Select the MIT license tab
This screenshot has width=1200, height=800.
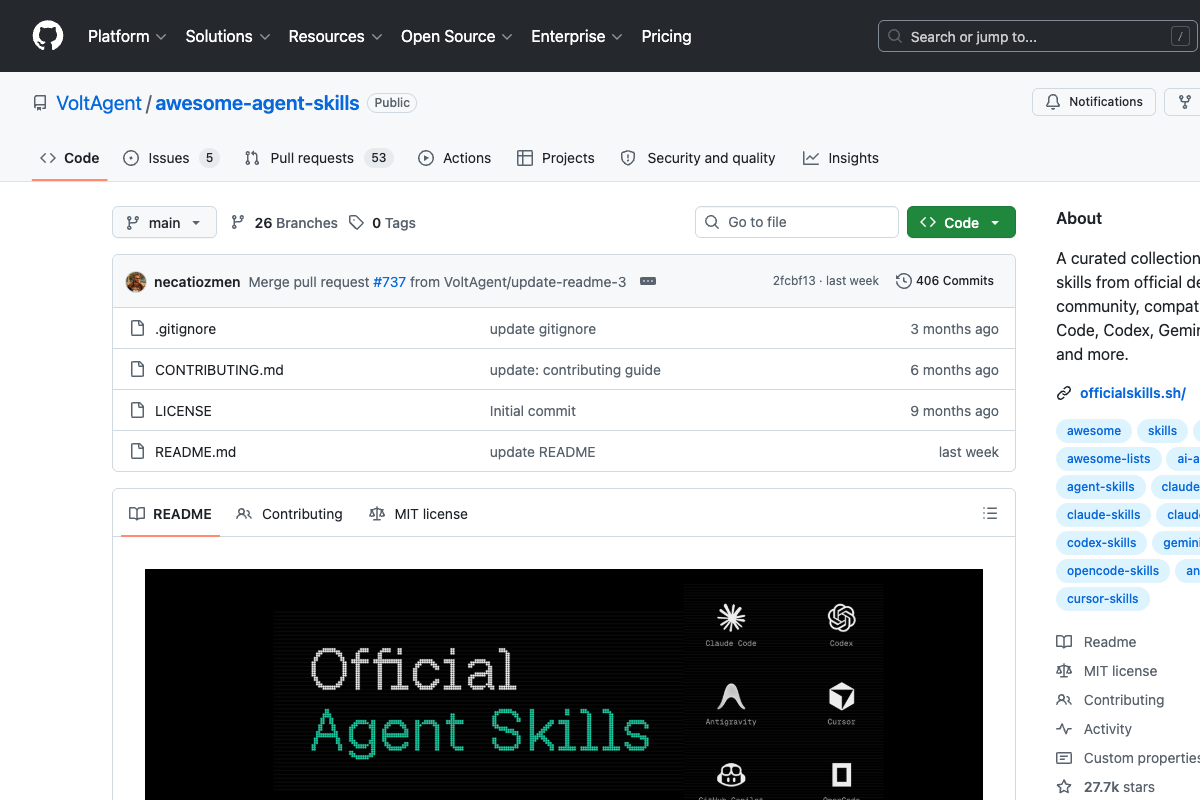tap(418, 514)
